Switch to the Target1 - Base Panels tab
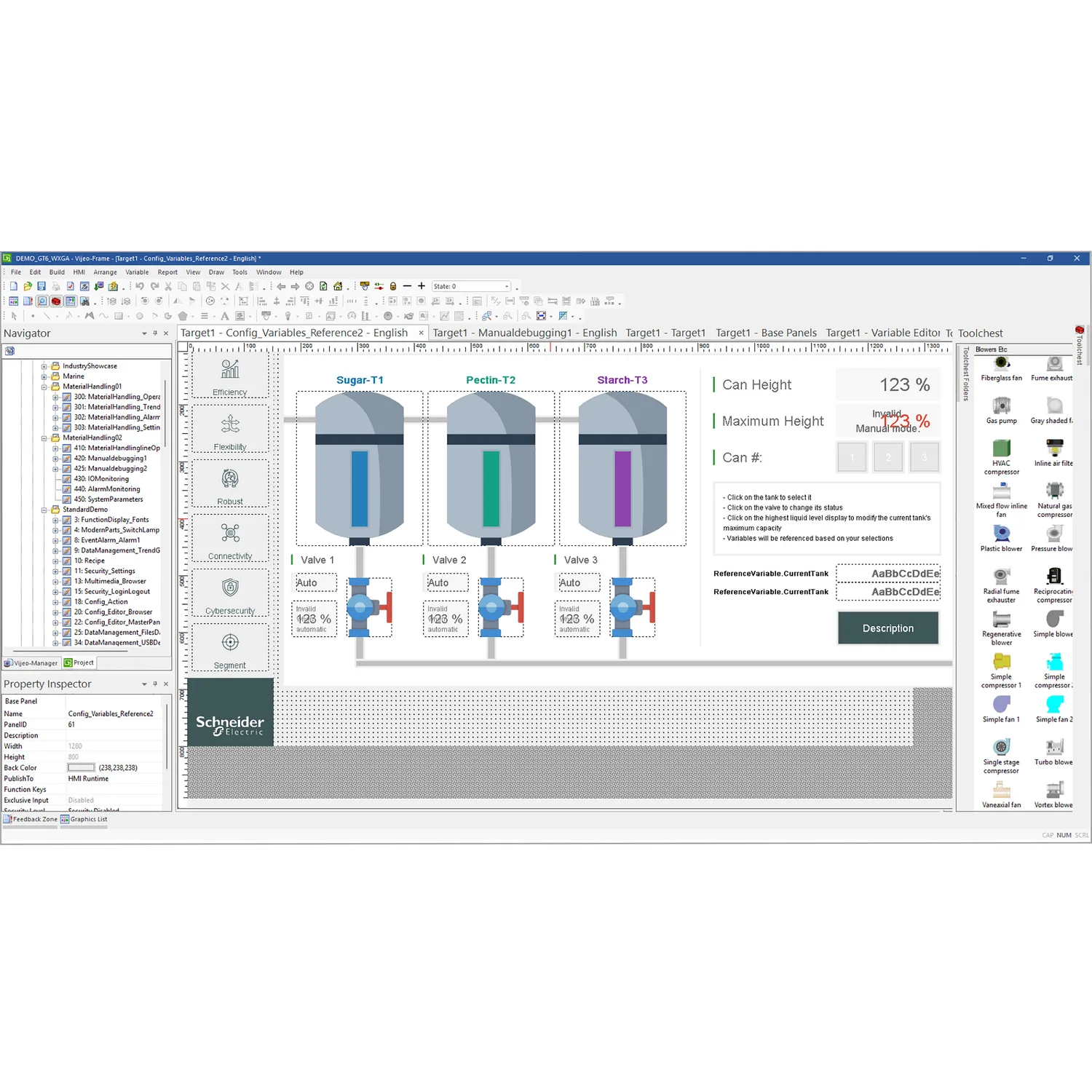The height and width of the screenshot is (1092, 1092). point(766,333)
